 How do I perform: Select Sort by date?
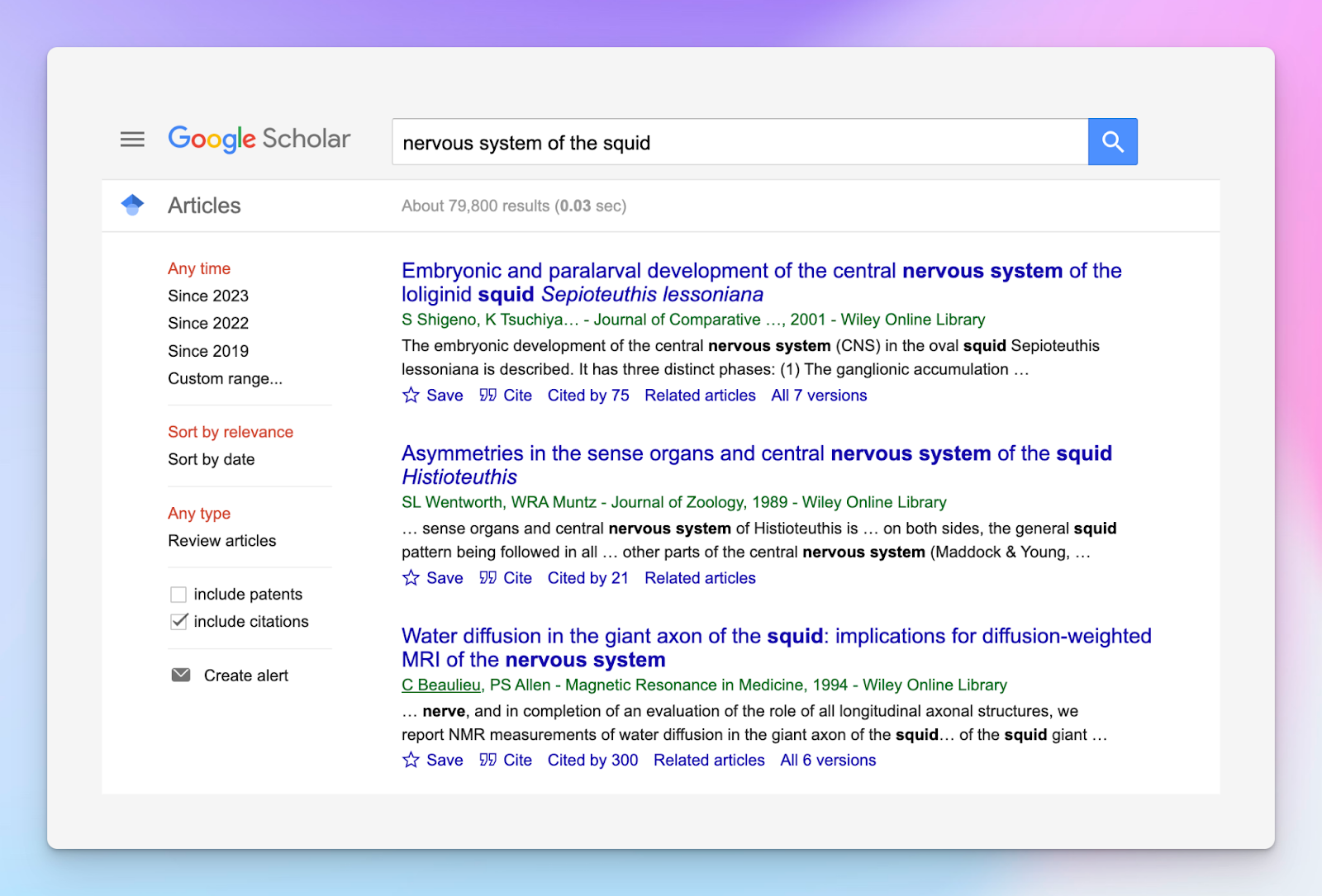pyautogui.click(x=212, y=459)
